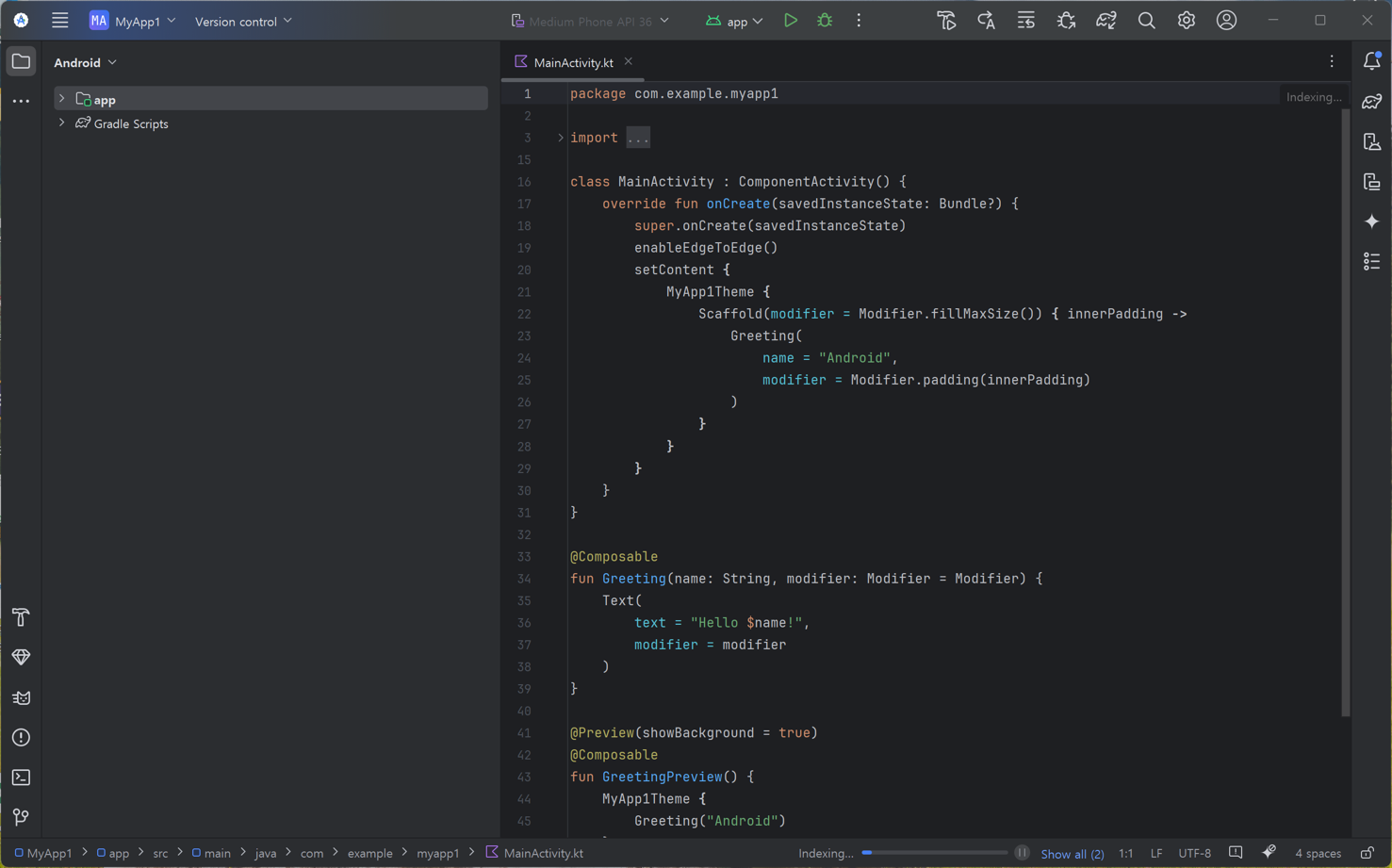
Task: Close the MainActivity.kt tab
Action: click(628, 62)
